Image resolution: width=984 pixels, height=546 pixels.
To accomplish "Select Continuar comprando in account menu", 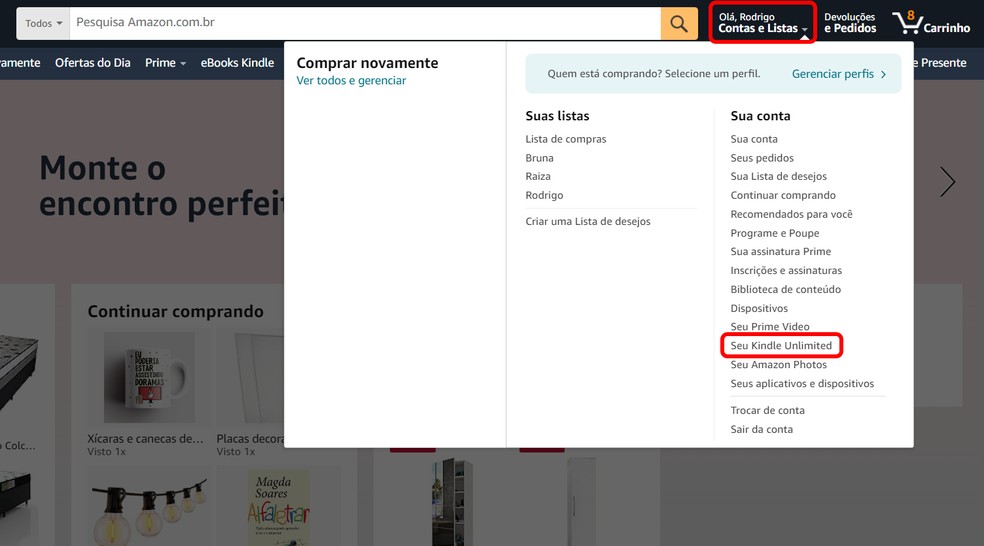I will pyautogui.click(x=783, y=195).
